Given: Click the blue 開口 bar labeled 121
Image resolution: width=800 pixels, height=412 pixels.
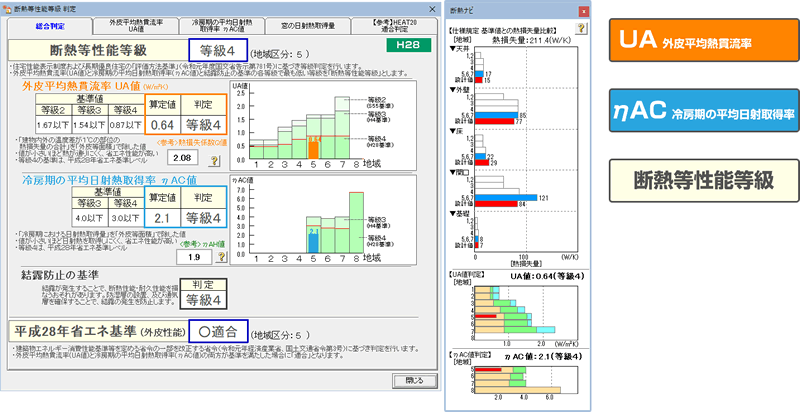Looking at the screenshot, I should (506, 198).
